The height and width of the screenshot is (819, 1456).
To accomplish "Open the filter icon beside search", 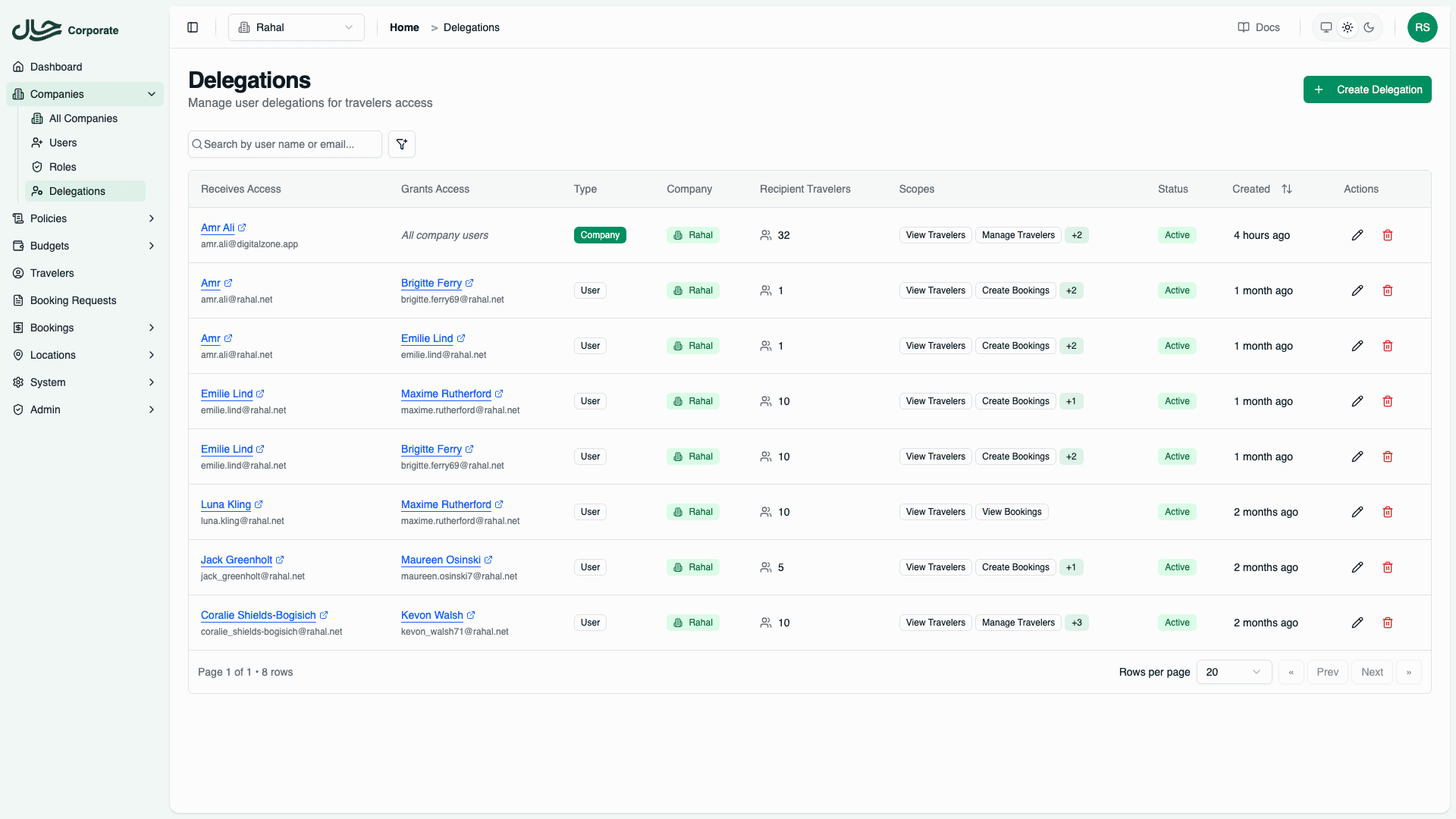I will [x=401, y=144].
